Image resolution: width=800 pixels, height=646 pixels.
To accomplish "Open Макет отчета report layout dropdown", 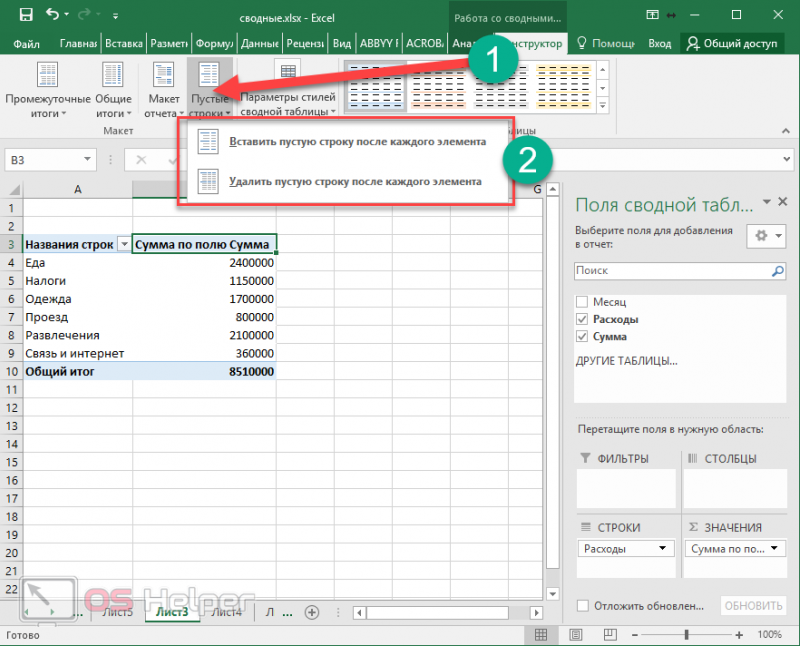I will 164,90.
